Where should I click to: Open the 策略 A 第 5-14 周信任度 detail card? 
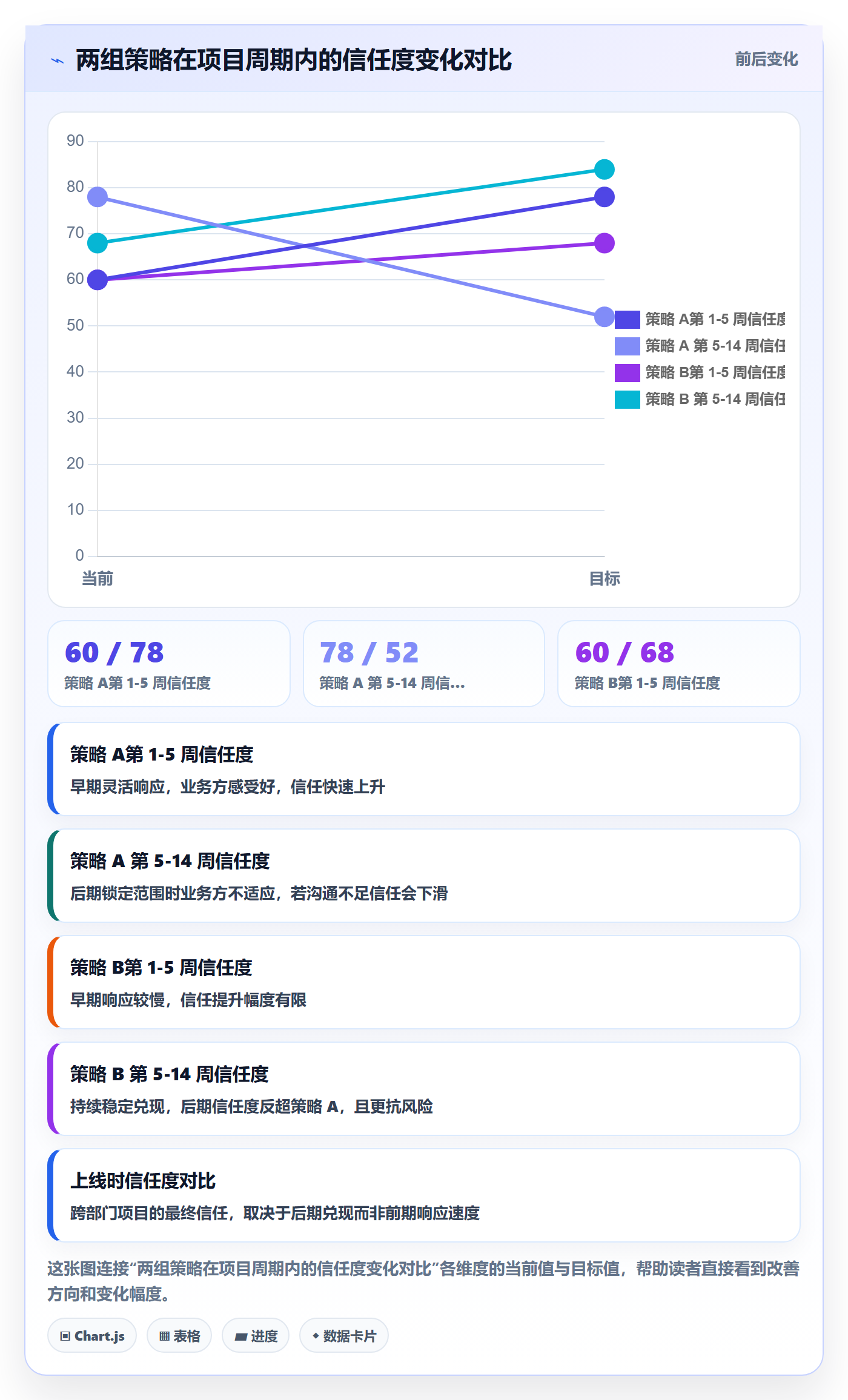424,876
